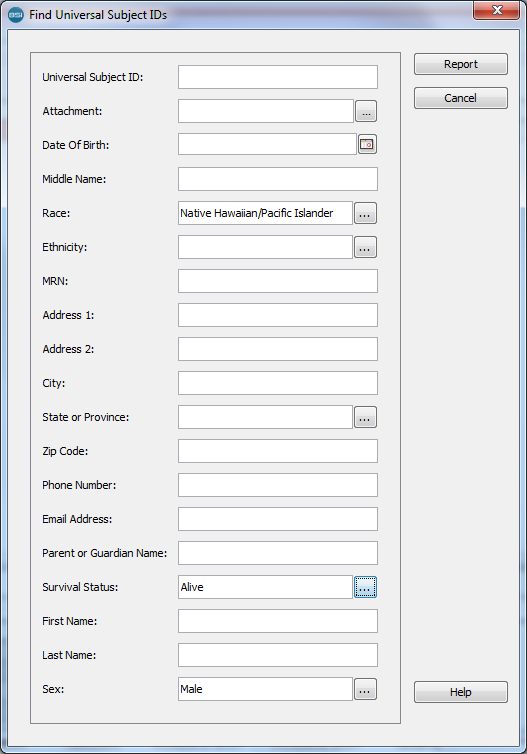Focus the First Name field
Image resolution: width=527 pixels, height=754 pixels.
278,621
